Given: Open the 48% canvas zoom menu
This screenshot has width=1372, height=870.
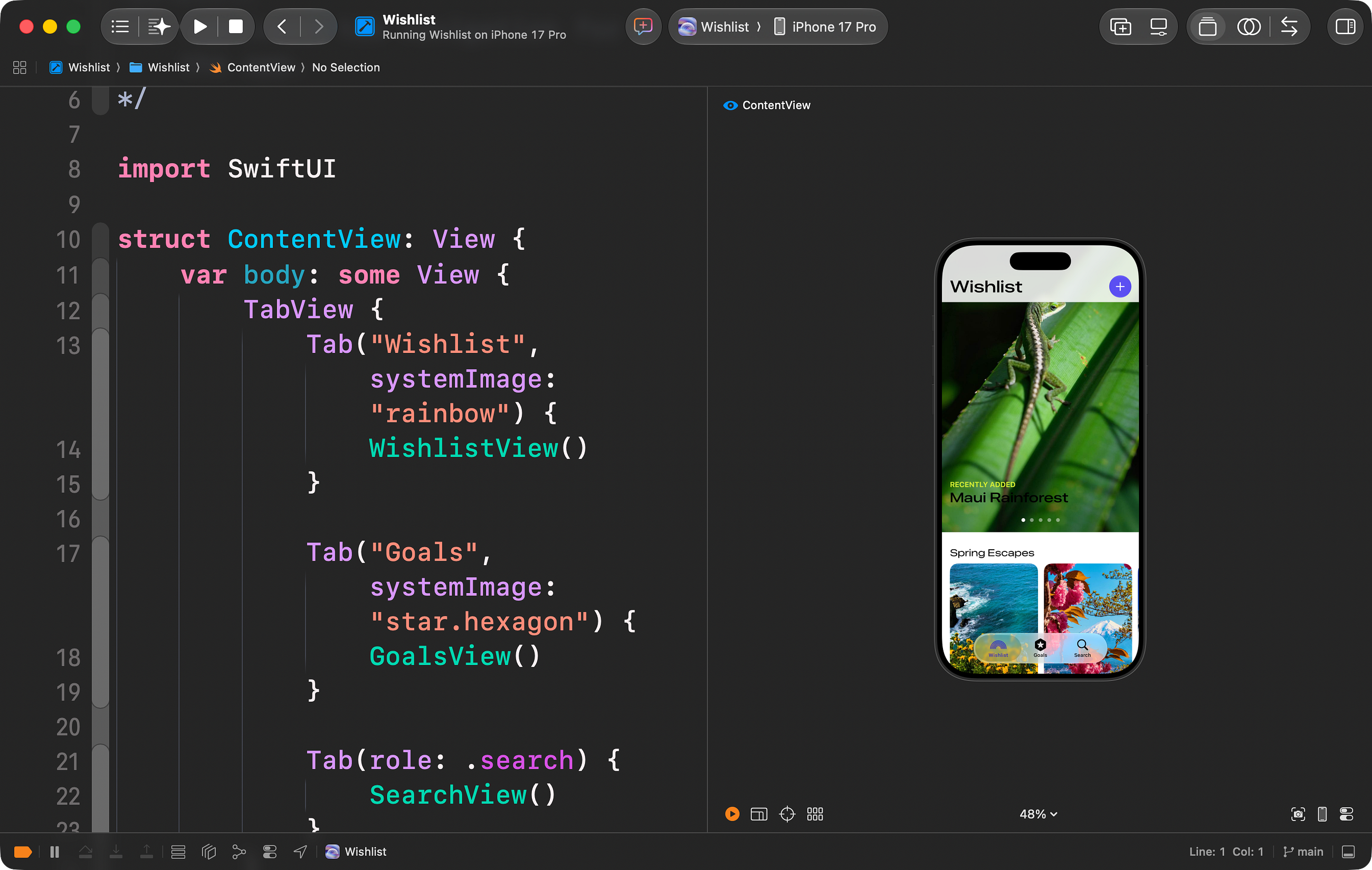Looking at the screenshot, I should 1038,814.
